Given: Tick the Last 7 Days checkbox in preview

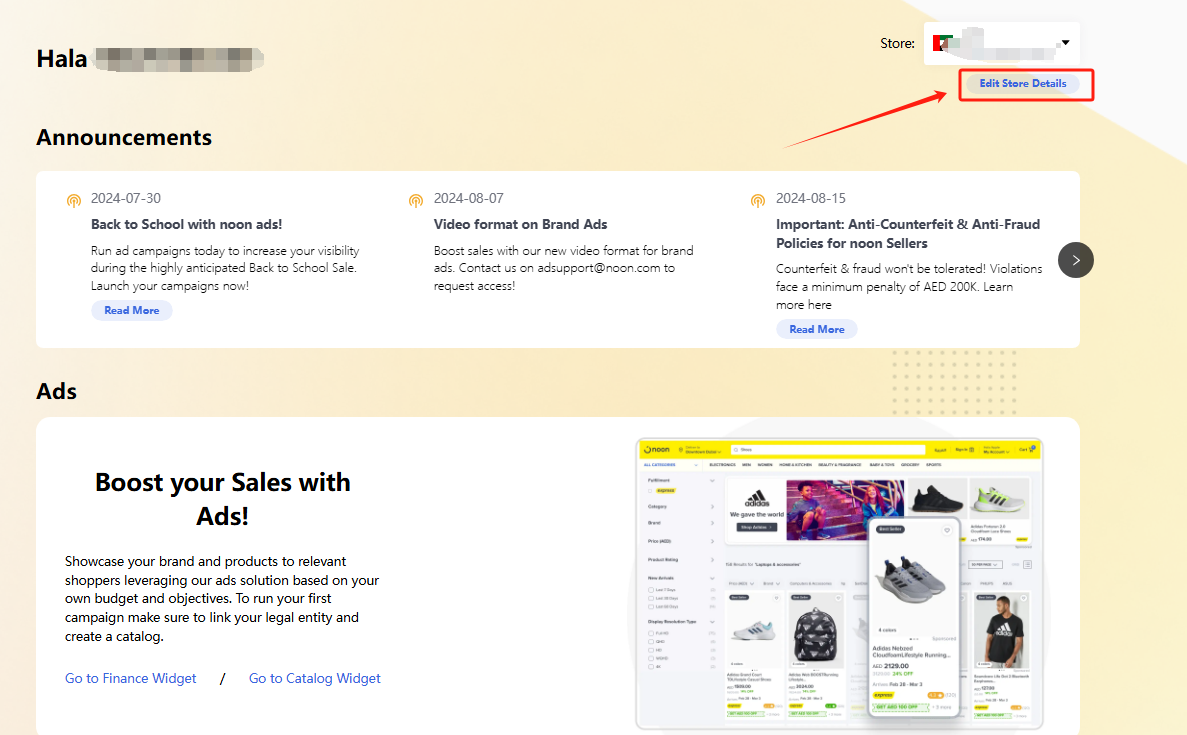Looking at the screenshot, I should click(x=651, y=590).
